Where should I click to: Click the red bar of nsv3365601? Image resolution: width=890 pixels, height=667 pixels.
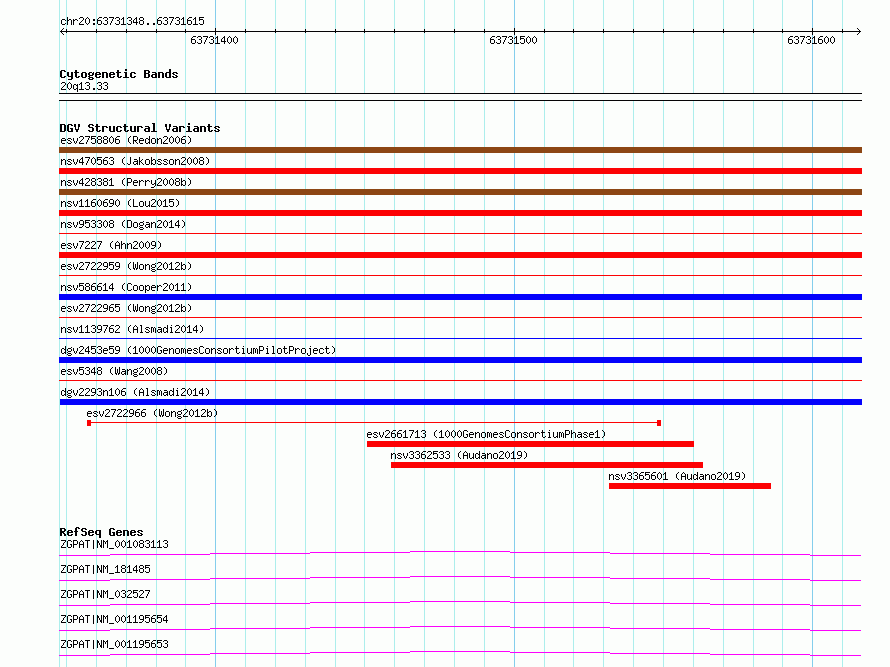690,486
